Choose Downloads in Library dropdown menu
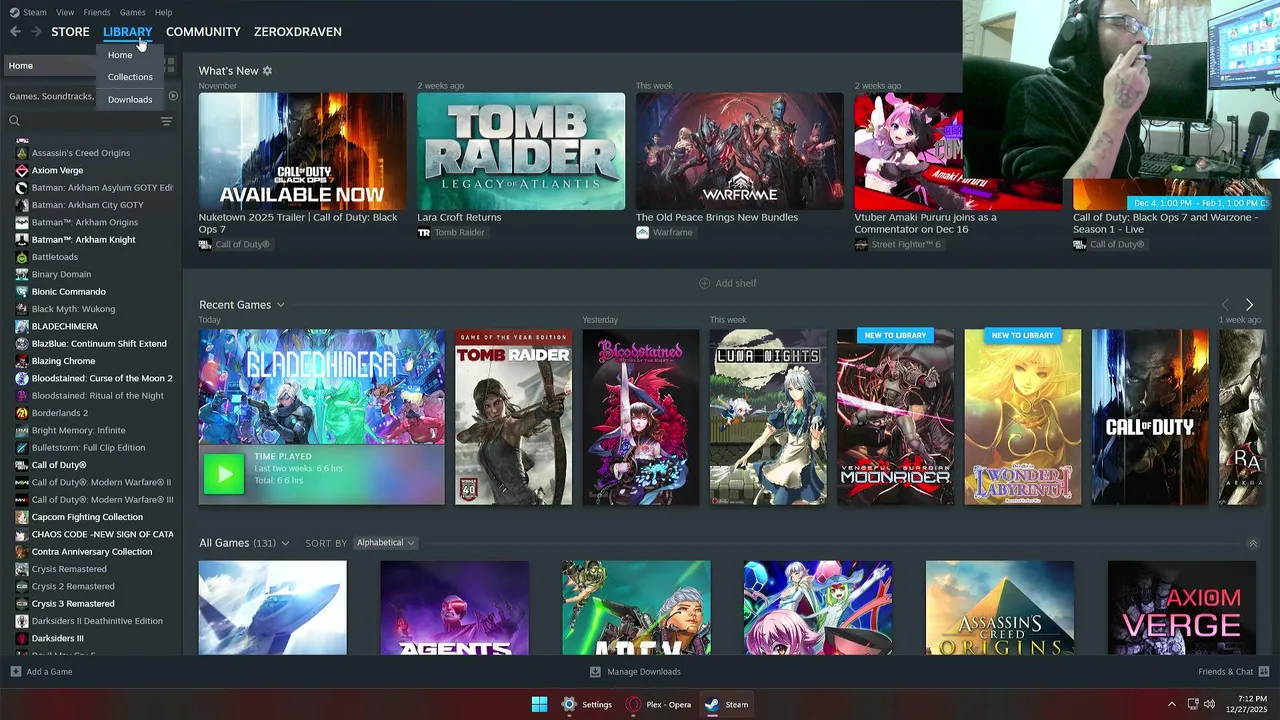Viewport: 1280px width, 720px height. coord(130,99)
